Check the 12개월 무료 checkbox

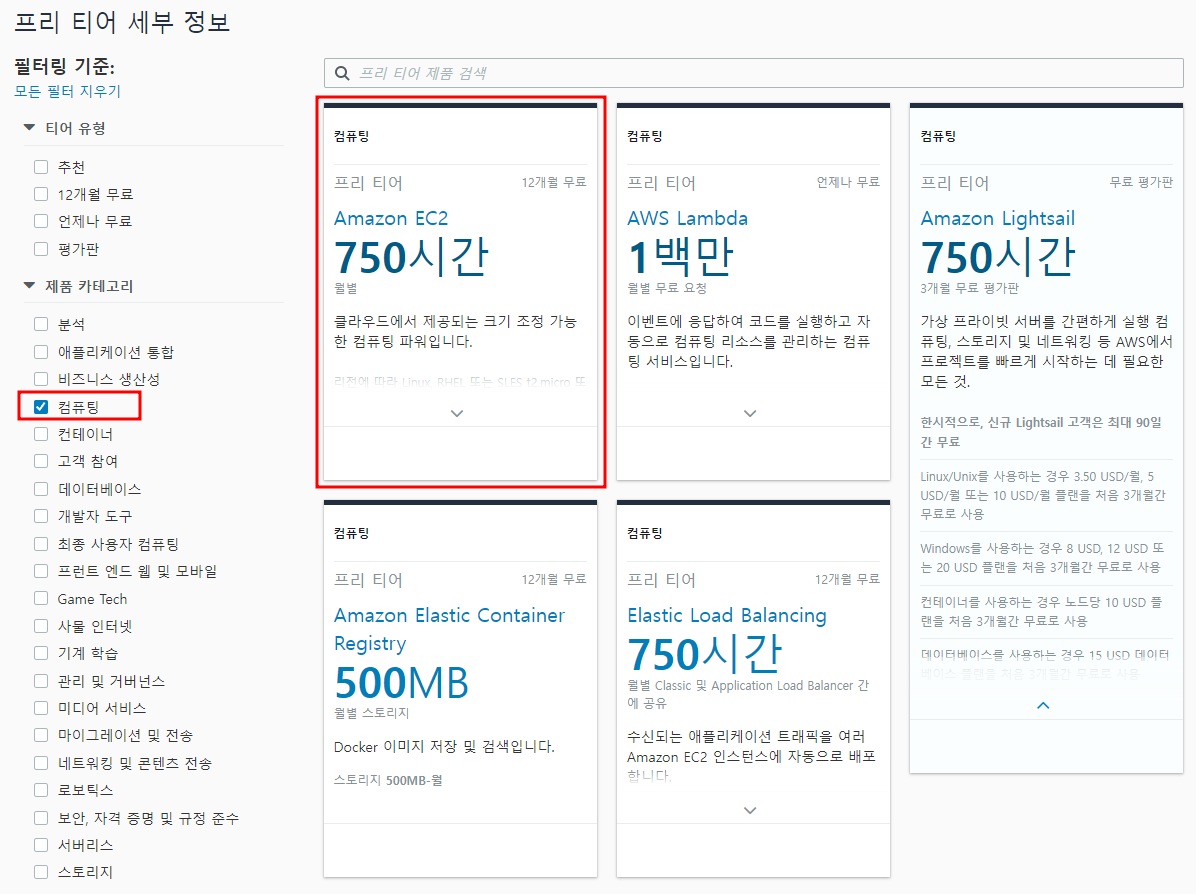point(41,194)
